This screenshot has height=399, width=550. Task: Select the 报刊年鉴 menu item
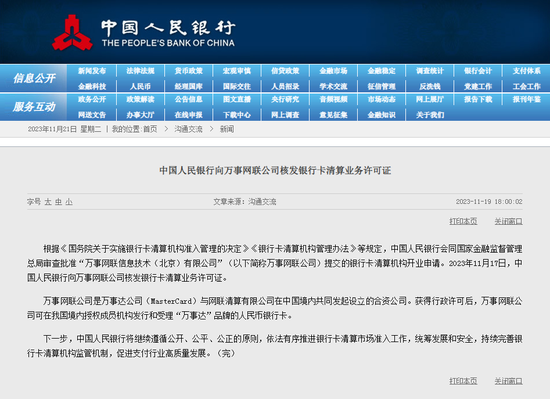click(526, 99)
